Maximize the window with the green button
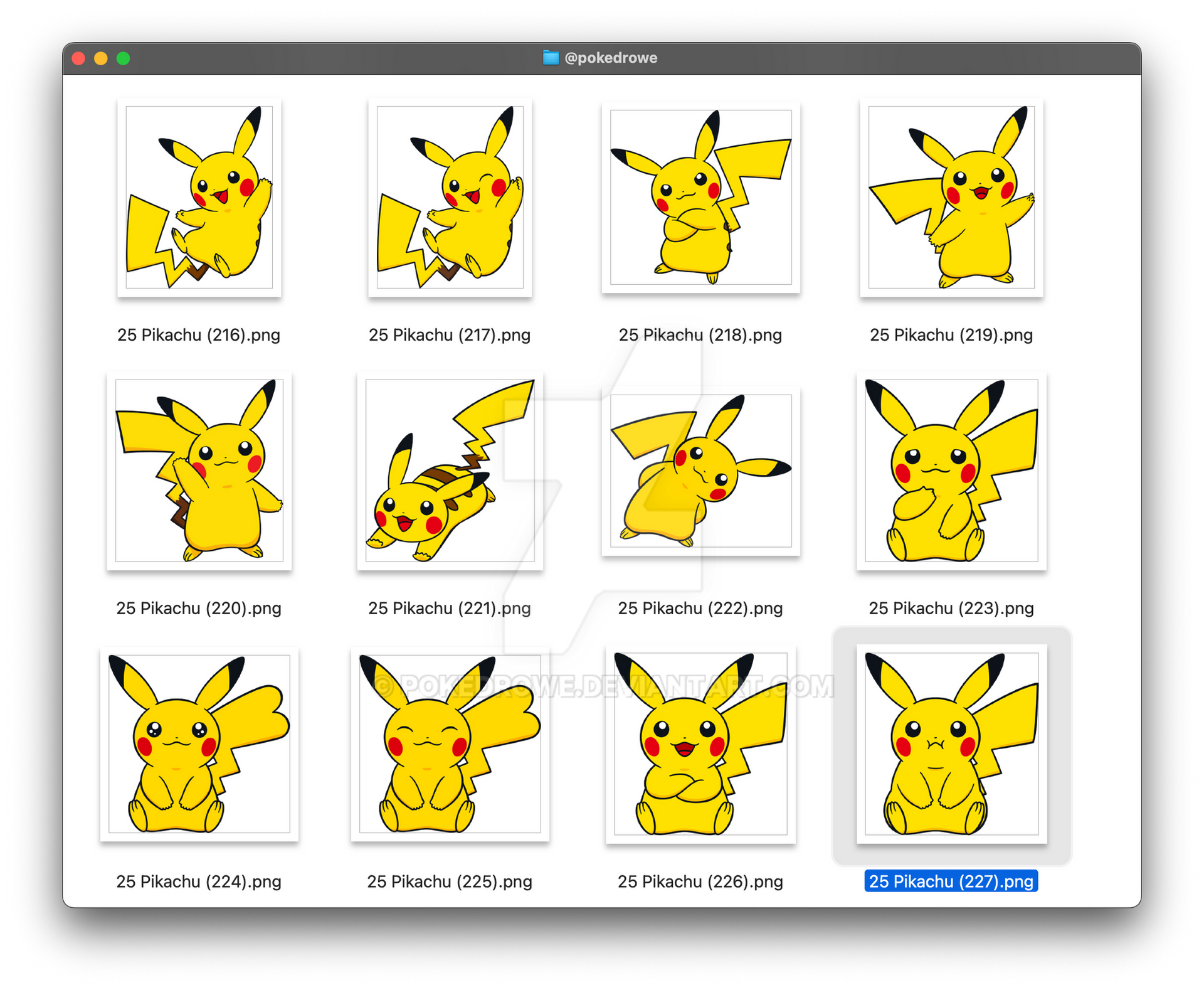This screenshot has height=990, width=1204. pos(124,58)
